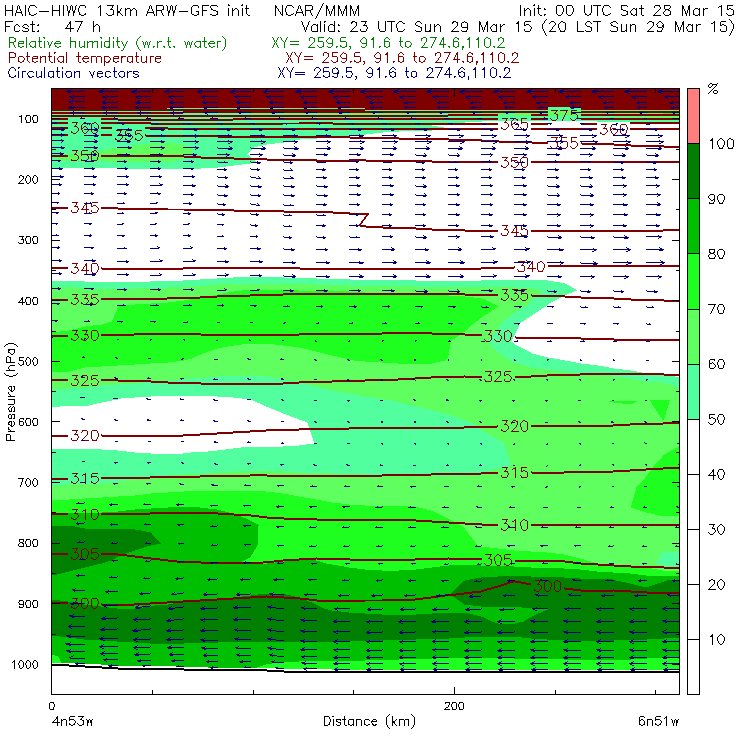Click the blue Circulation vectors legend label
Image resolution: width=740 pixels, height=740 pixels.
click(73, 73)
